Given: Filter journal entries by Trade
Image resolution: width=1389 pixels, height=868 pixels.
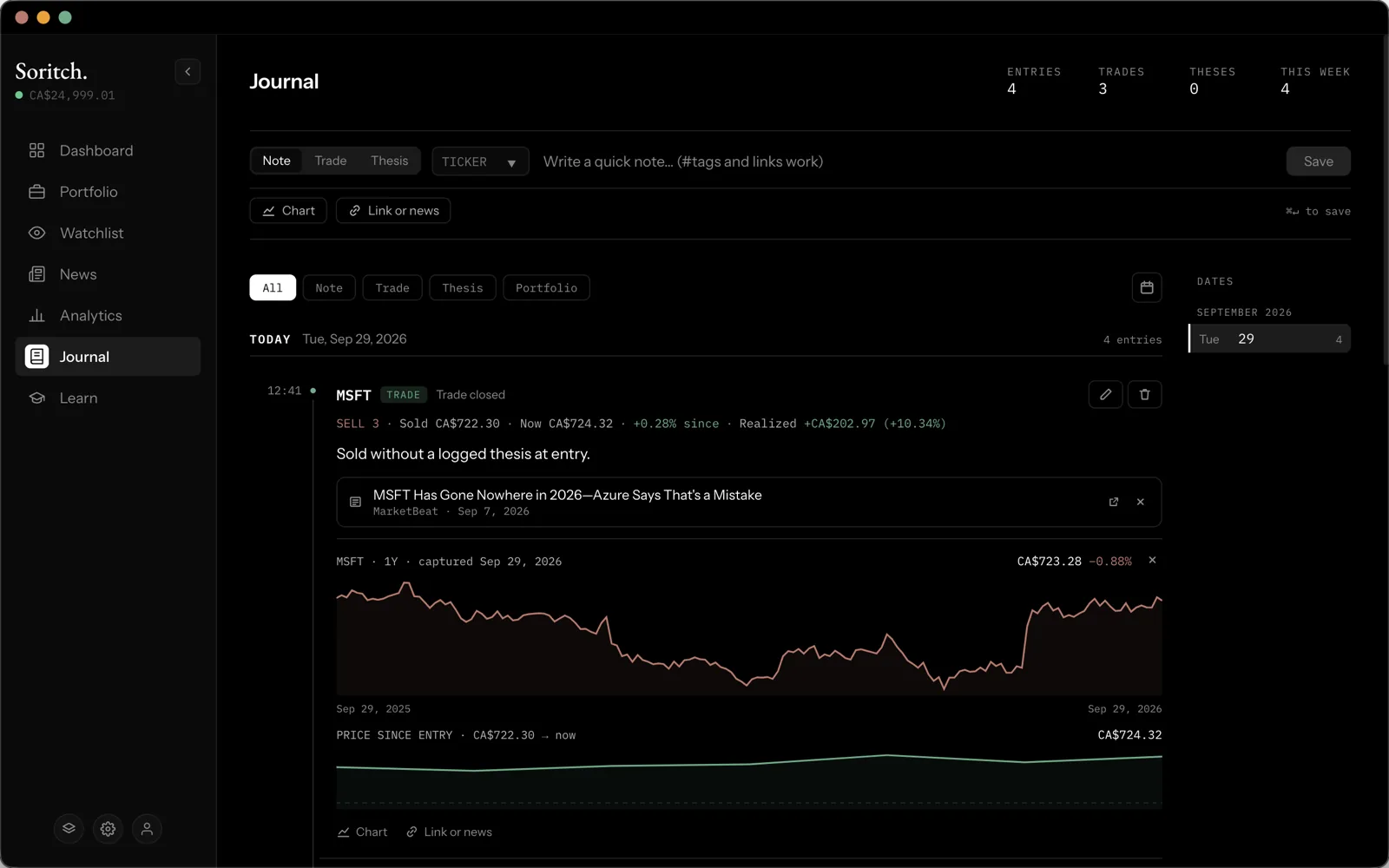Looking at the screenshot, I should [392, 288].
